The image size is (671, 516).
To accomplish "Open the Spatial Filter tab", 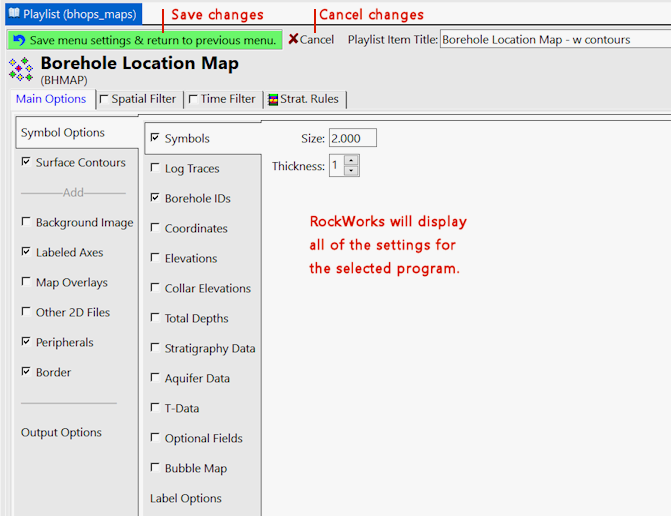I will click(142, 99).
